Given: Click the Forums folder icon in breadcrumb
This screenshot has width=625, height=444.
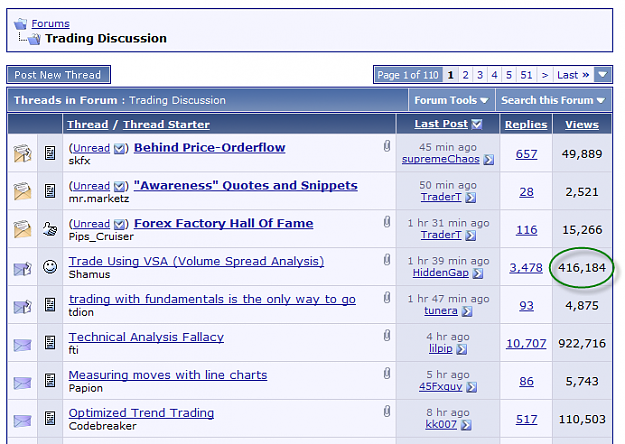Looking at the screenshot, I should (x=20, y=24).
